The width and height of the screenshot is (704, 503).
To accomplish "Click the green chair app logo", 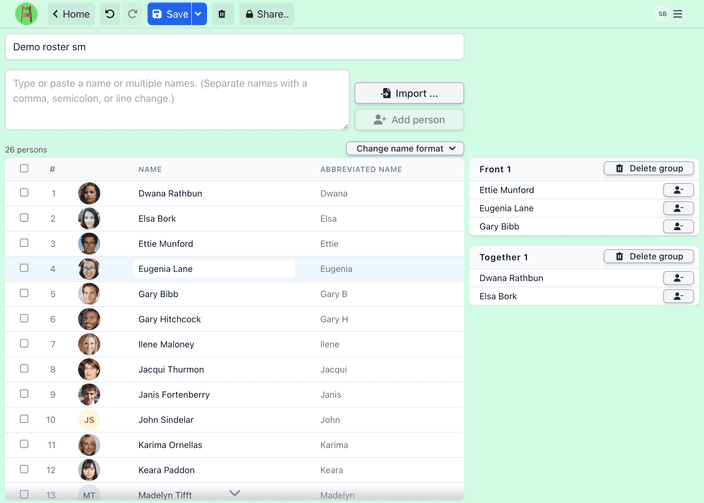I will point(26,14).
